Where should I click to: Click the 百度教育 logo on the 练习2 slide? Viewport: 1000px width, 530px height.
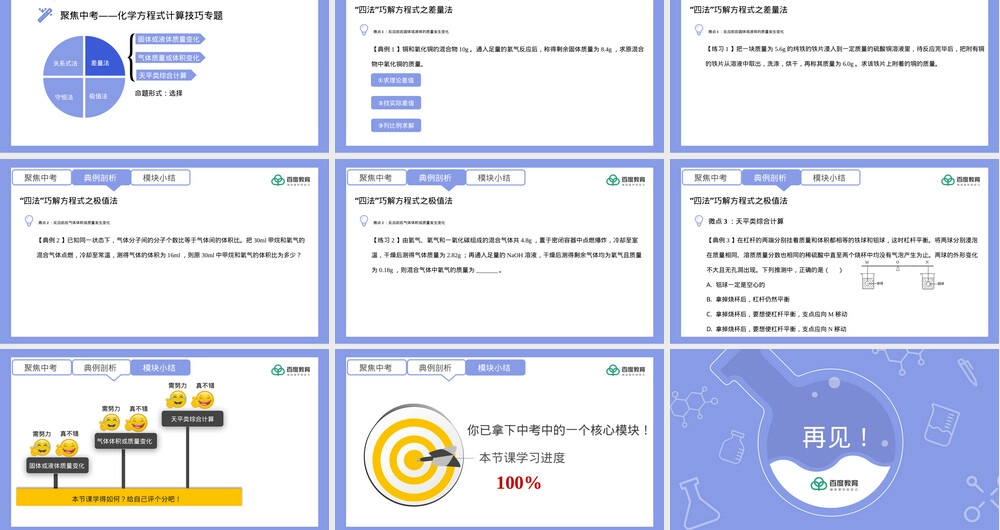click(x=626, y=180)
